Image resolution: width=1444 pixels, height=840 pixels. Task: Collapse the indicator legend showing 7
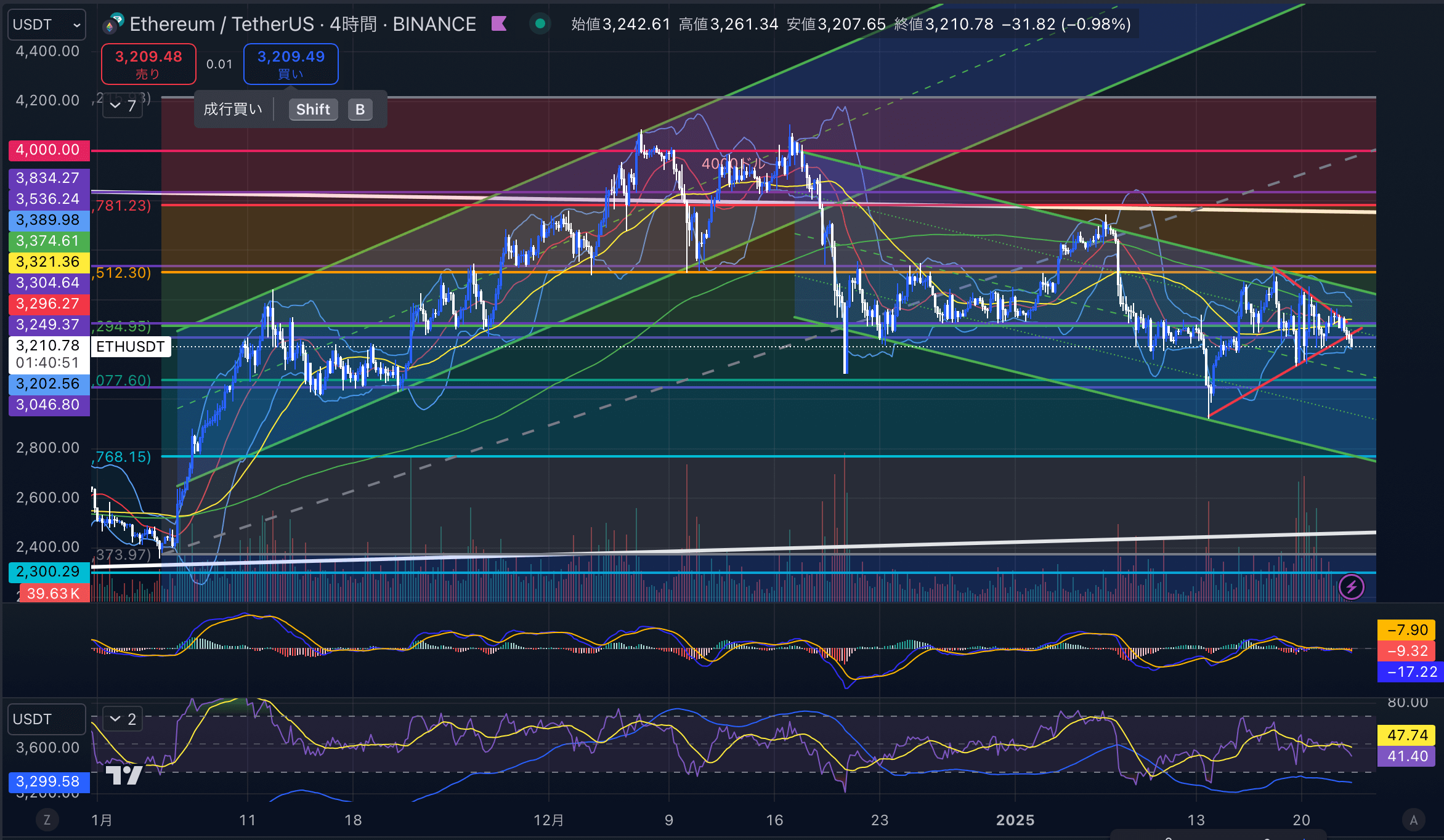pos(123,106)
